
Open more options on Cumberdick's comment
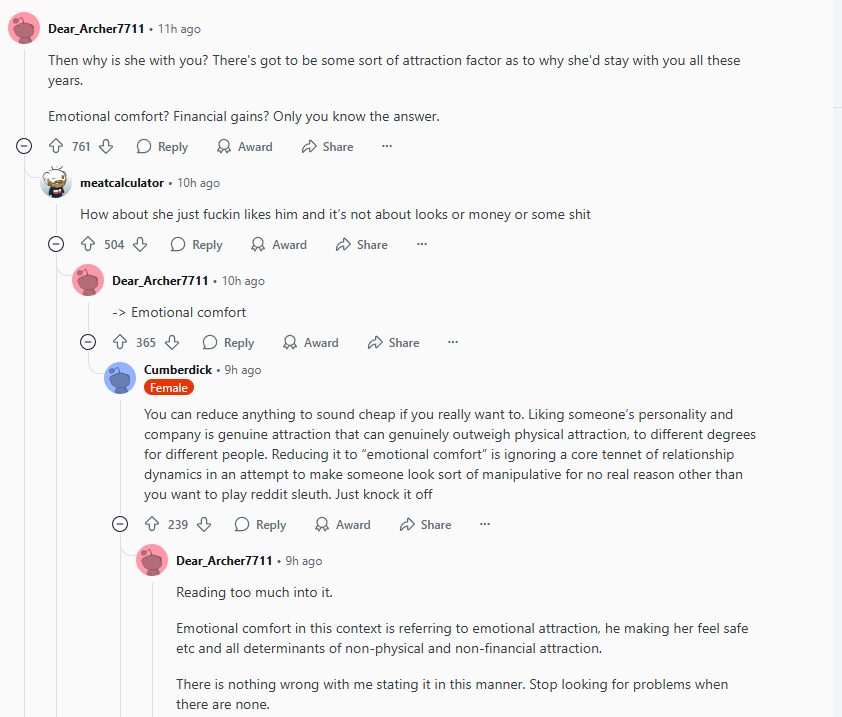click(485, 525)
